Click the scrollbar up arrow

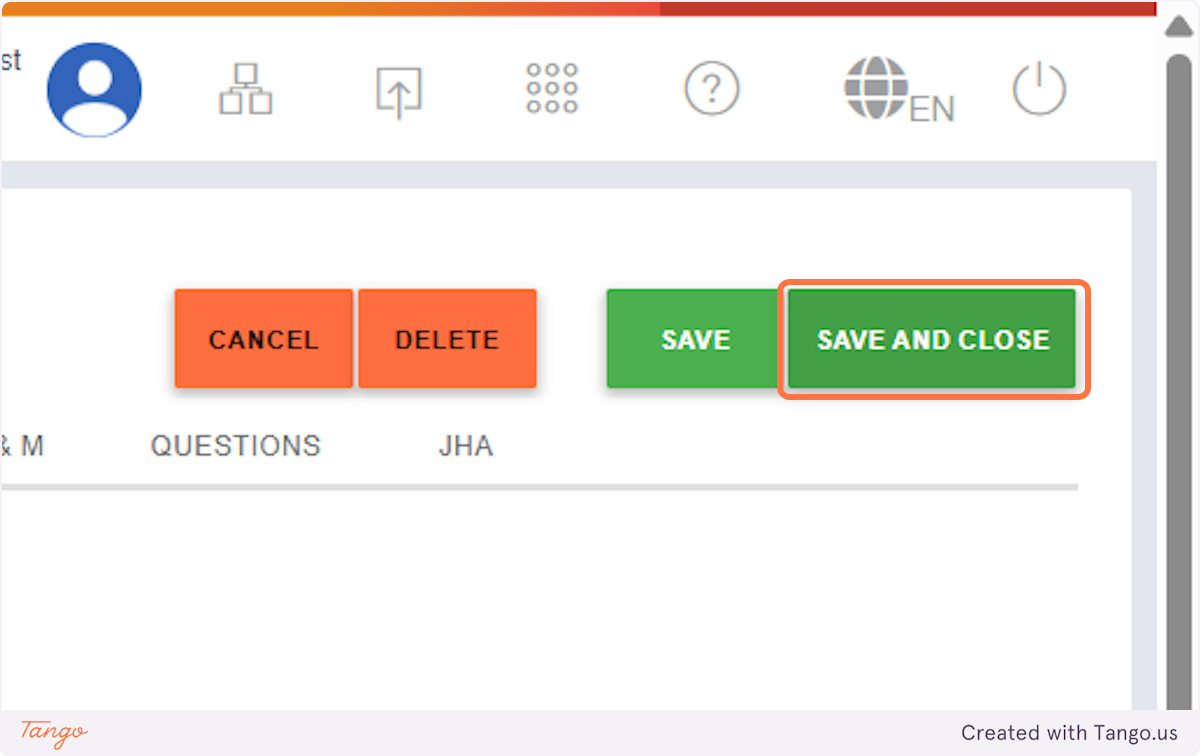click(x=1178, y=27)
